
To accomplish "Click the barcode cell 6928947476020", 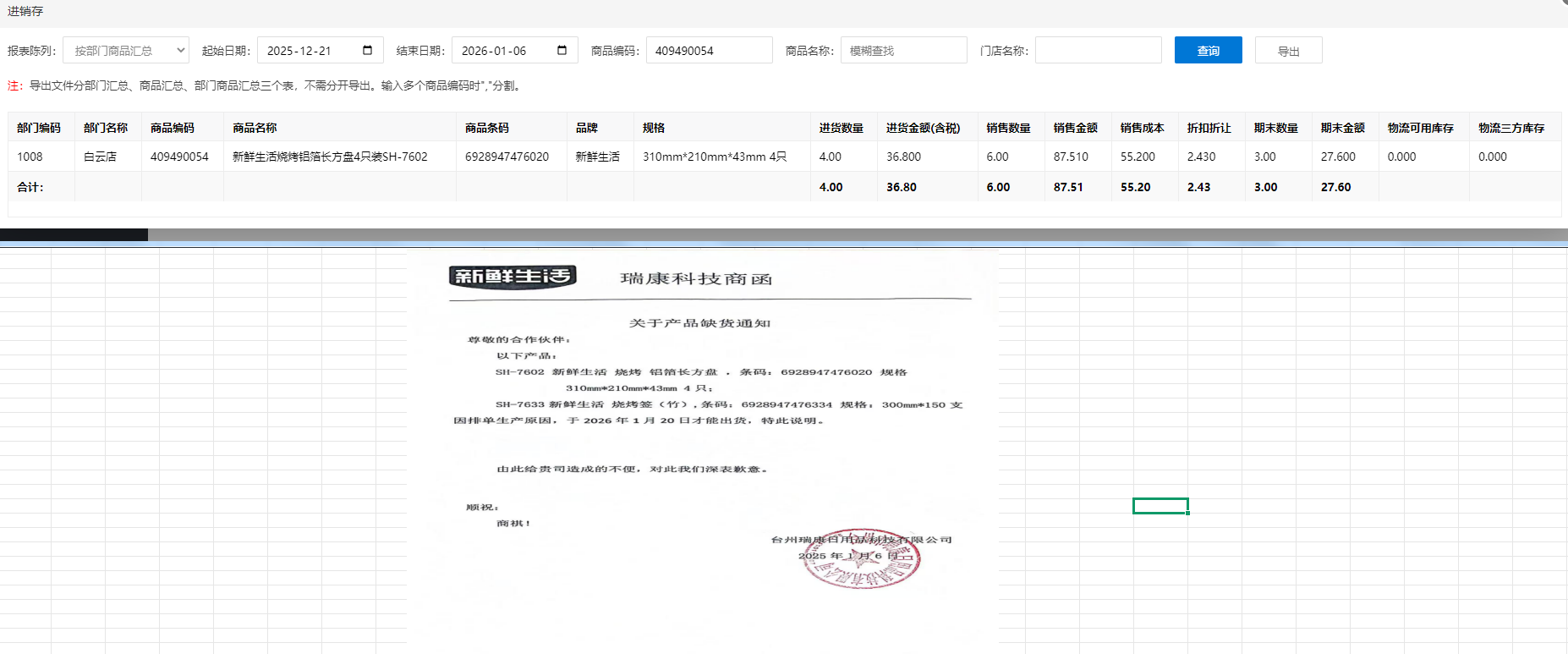I will click(x=507, y=157).
